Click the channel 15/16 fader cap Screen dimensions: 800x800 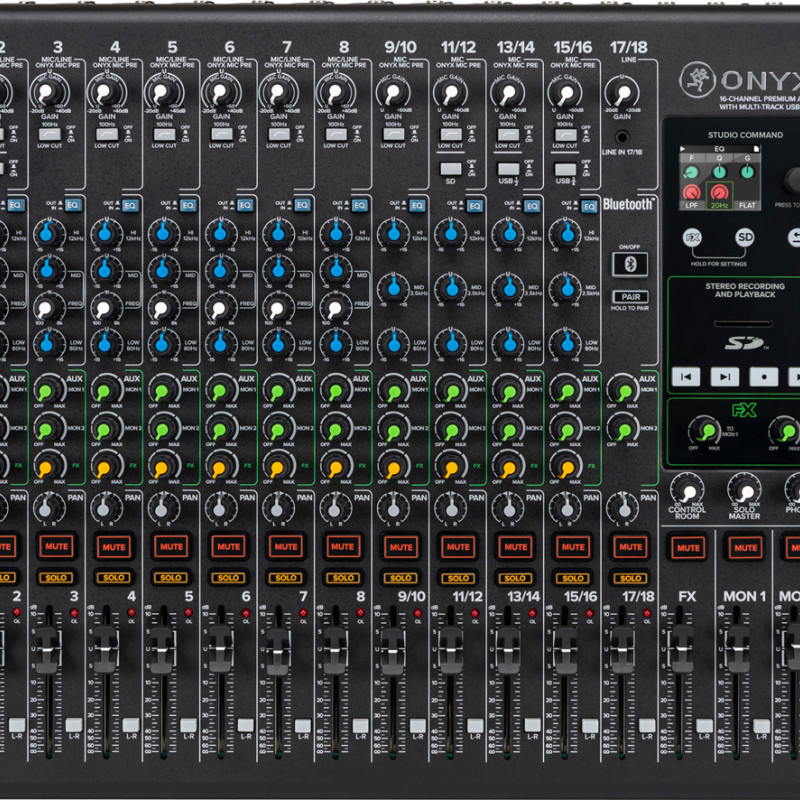pos(565,652)
